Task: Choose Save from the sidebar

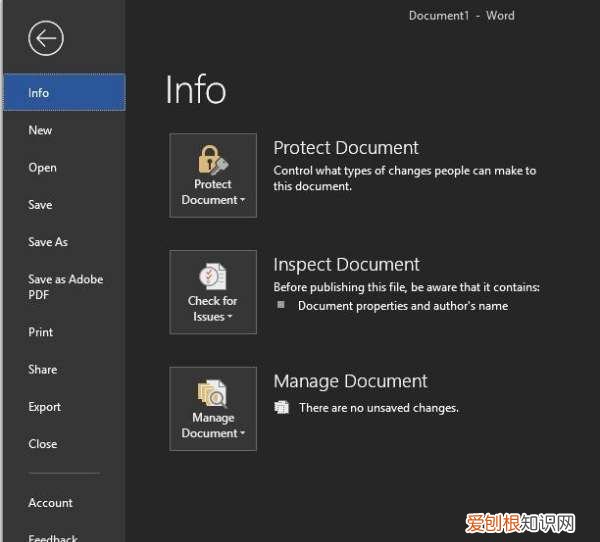Action: coord(40,205)
